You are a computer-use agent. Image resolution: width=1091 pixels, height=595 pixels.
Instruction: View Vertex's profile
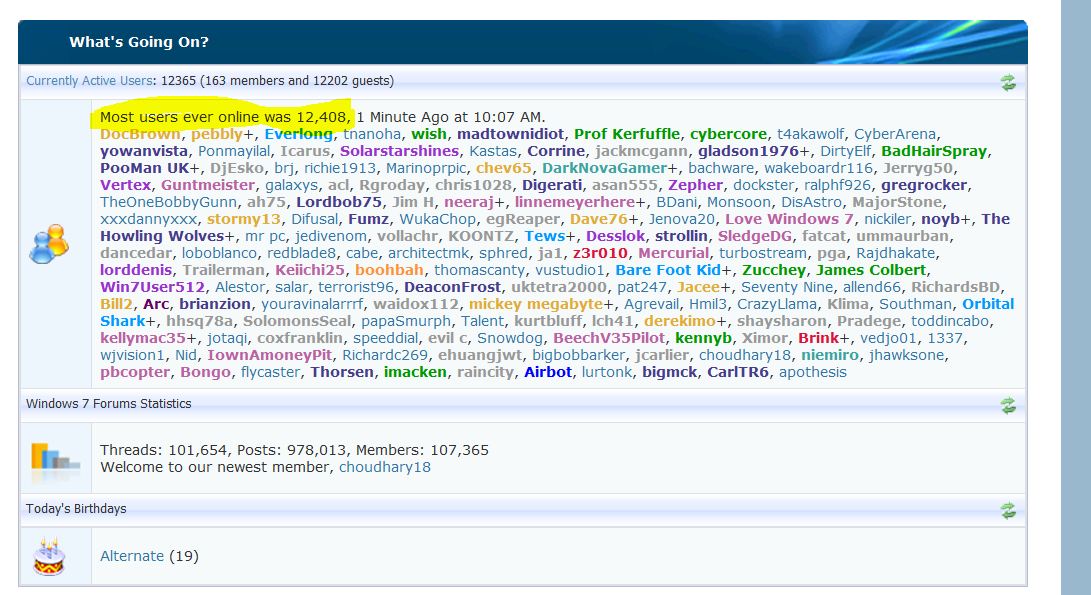point(125,185)
